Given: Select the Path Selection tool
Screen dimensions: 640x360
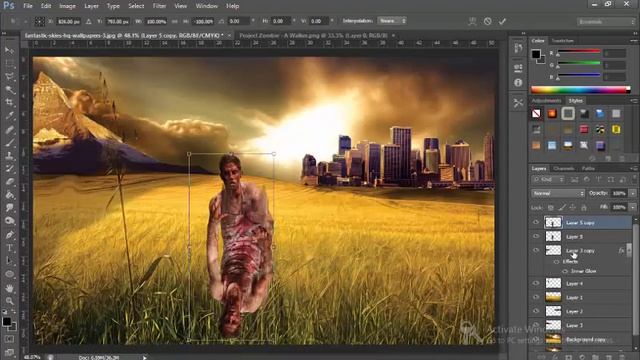Looking at the screenshot, I should coord(9,261).
